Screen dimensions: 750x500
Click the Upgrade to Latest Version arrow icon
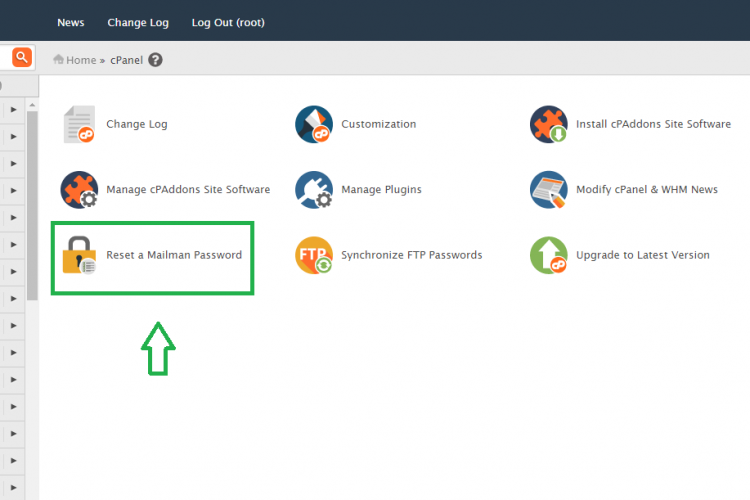(549, 255)
